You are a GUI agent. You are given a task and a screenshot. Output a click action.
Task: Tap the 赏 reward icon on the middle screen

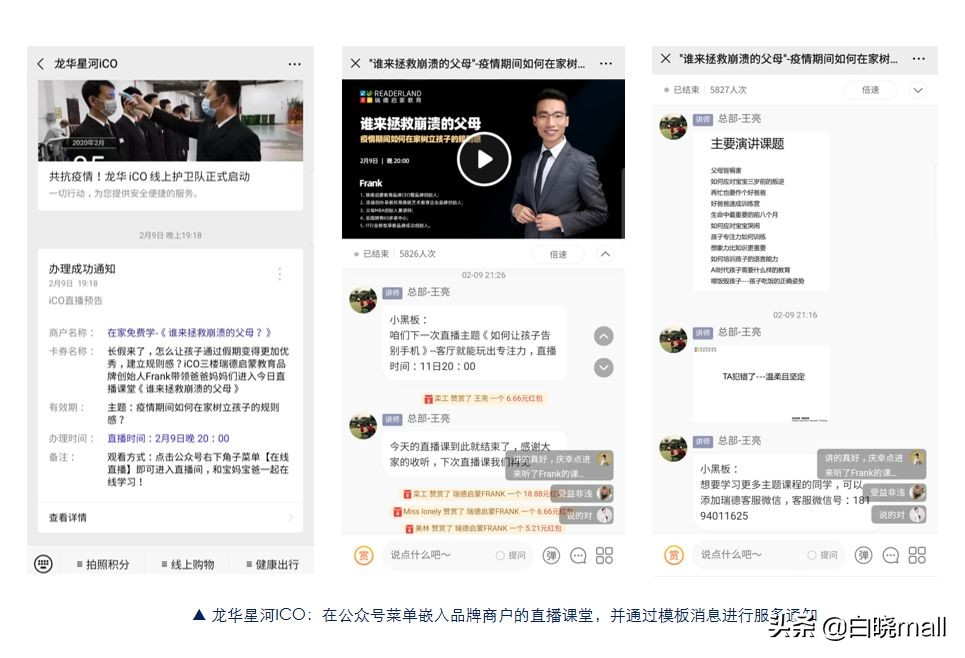(365, 555)
